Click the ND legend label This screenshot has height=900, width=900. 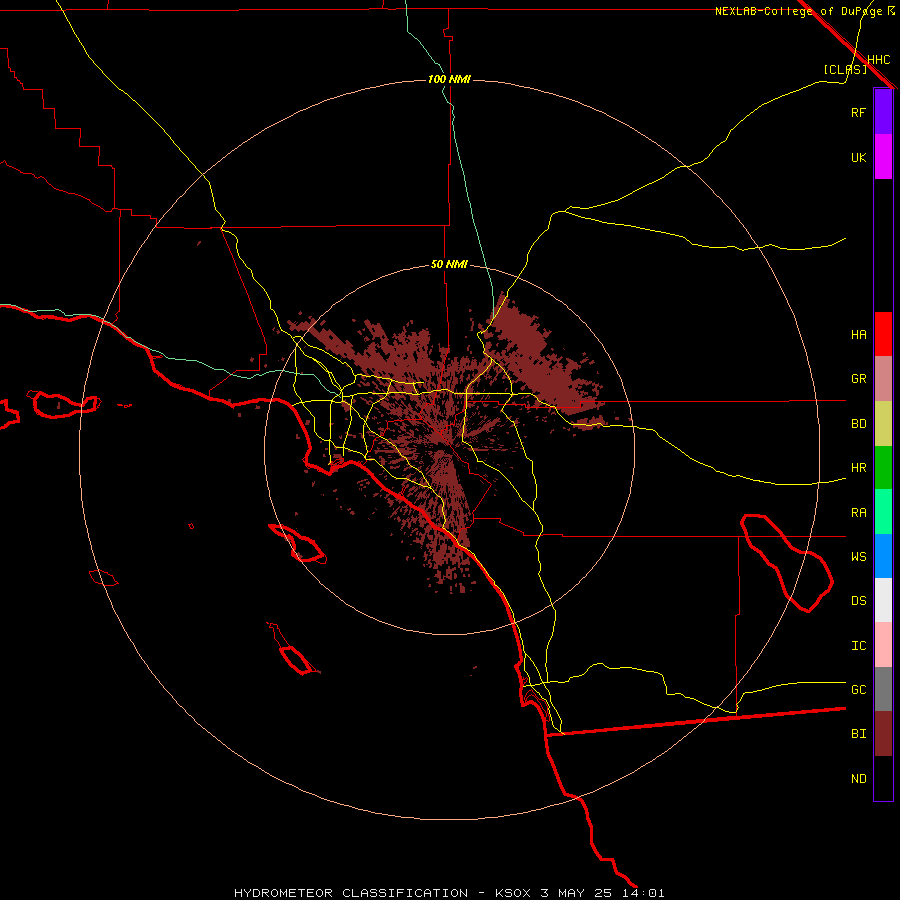point(858,779)
